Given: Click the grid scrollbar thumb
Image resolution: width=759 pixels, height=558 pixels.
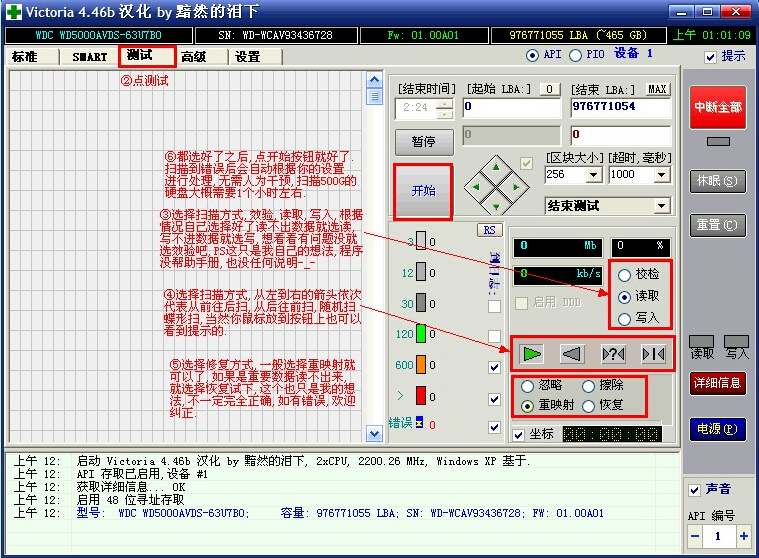Looking at the screenshot, I should pos(374,97).
